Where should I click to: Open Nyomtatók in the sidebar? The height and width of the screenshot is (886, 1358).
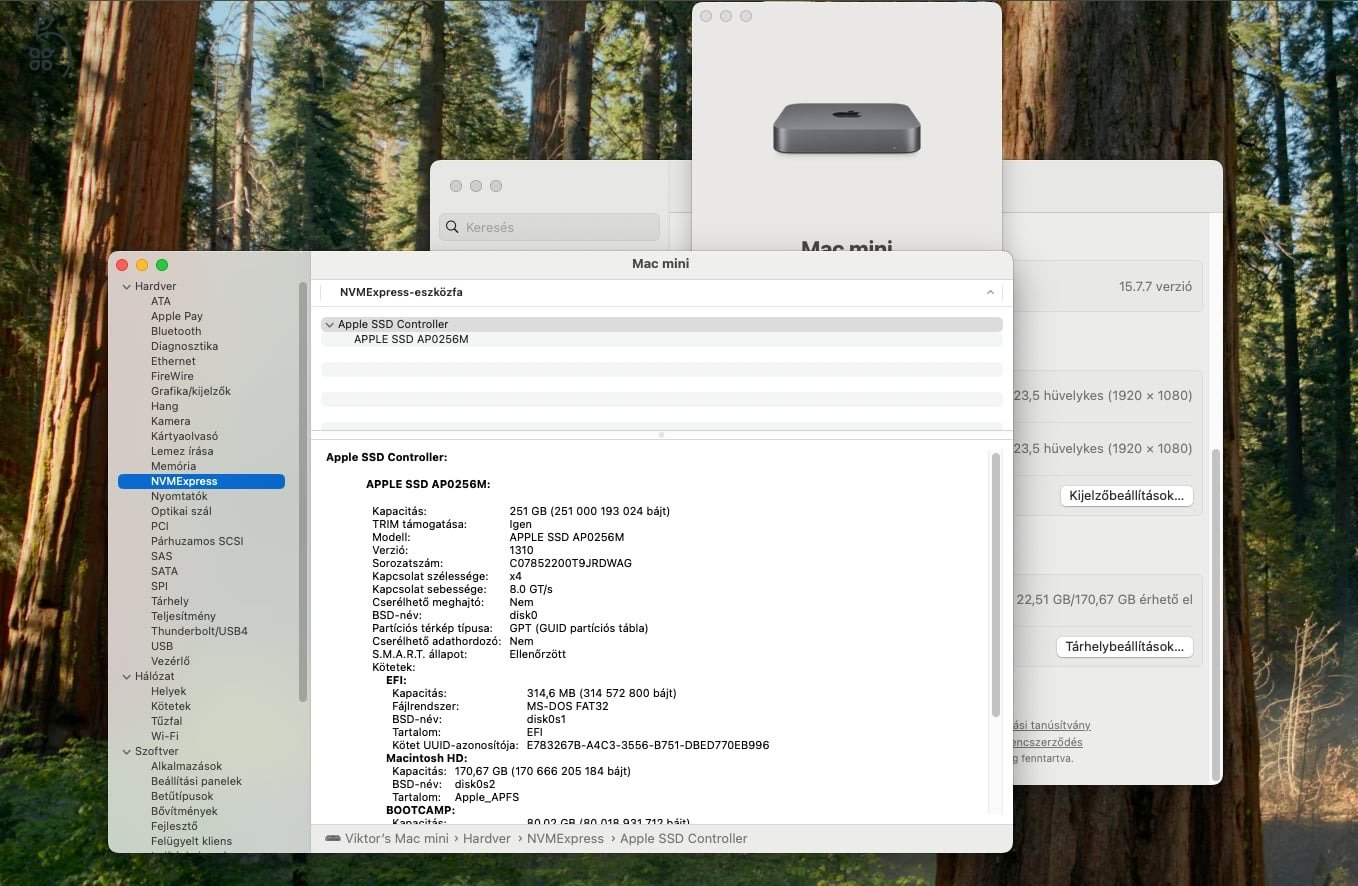(x=179, y=496)
